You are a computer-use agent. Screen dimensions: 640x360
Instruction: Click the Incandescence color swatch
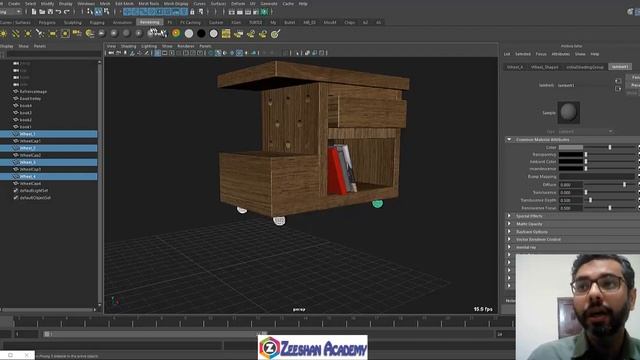[x=571, y=169]
